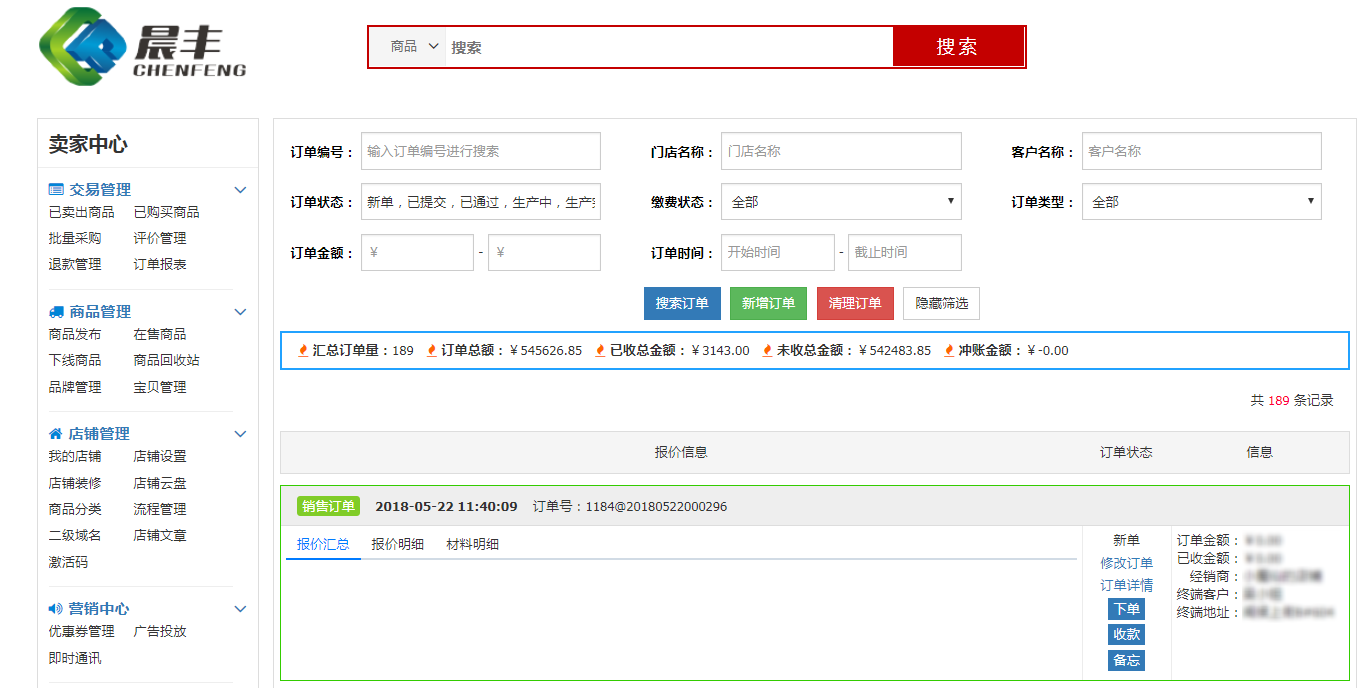1364x688 pixels.
Task: Open 订单报表 in the sidebar
Action: coord(160,264)
